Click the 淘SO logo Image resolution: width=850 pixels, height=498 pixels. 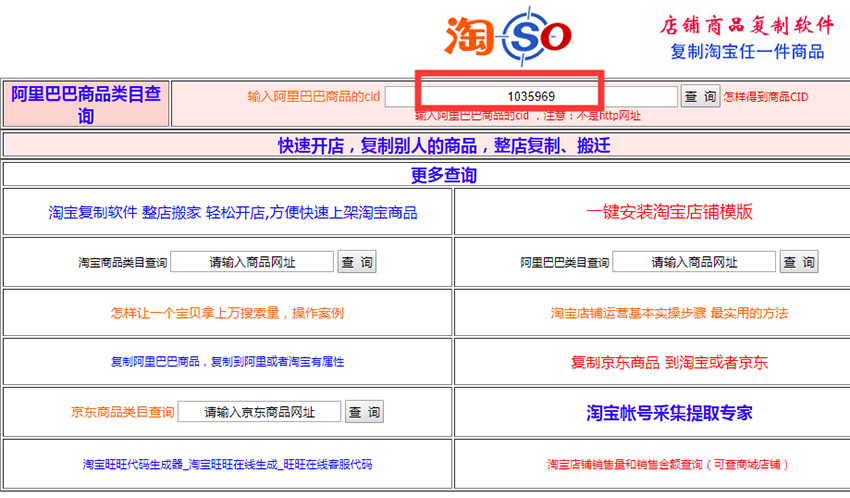tap(508, 36)
